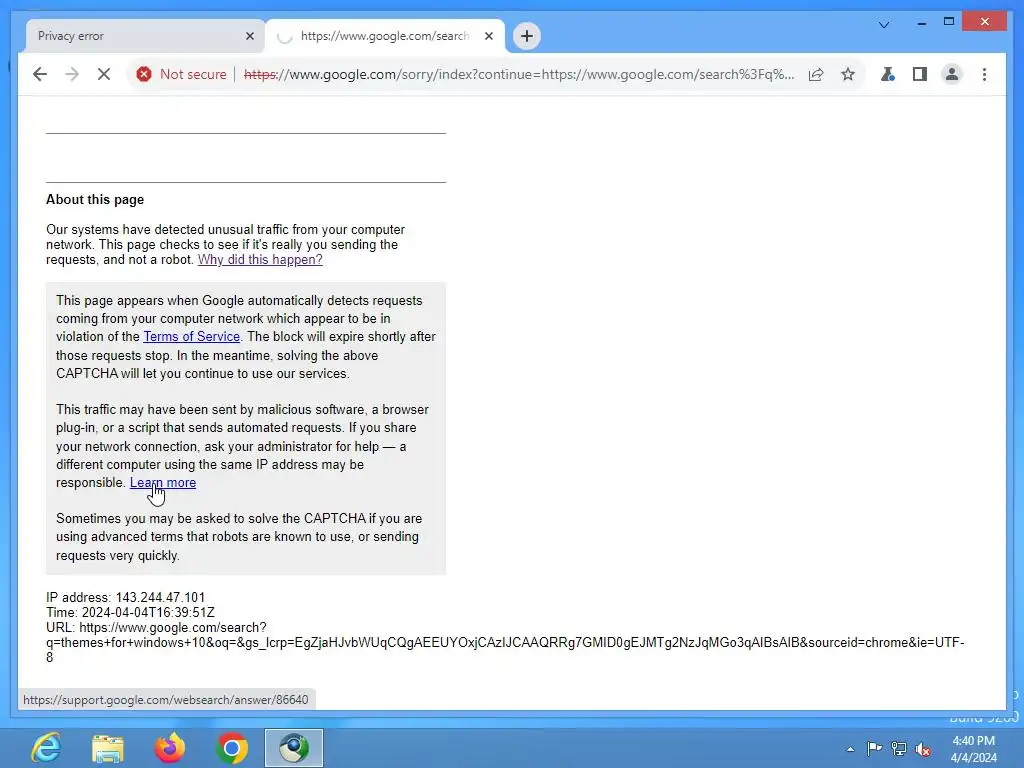Open the Learn more link
This screenshot has width=1024, height=768.
[x=163, y=483]
